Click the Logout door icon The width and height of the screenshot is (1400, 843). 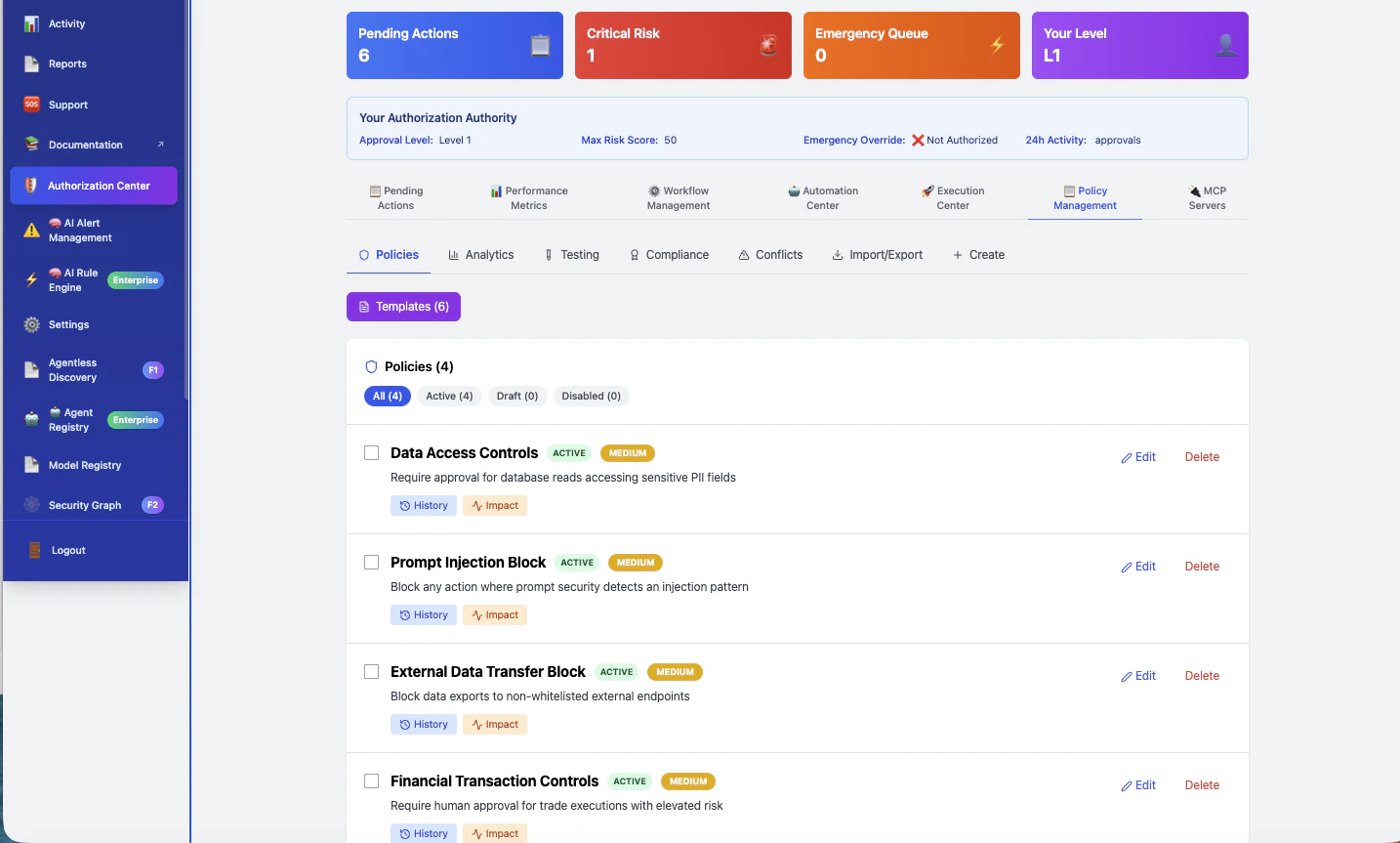34,550
